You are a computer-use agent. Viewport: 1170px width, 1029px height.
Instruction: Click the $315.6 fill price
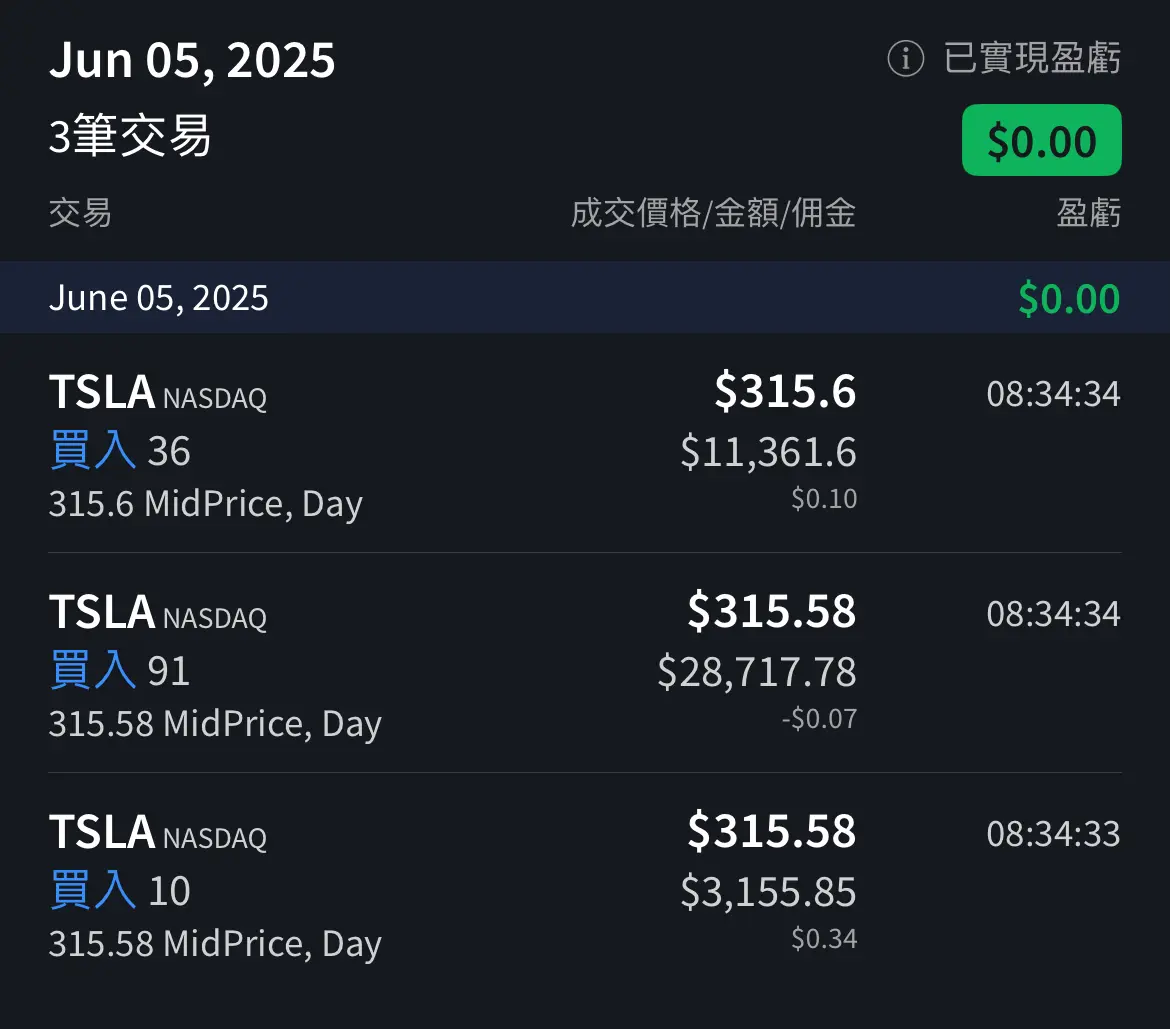tap(785, 391)
